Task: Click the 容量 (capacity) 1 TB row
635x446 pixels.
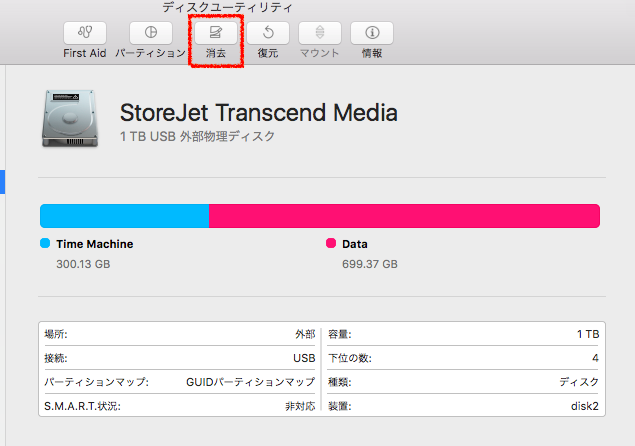Action: [x=464, y=334]
